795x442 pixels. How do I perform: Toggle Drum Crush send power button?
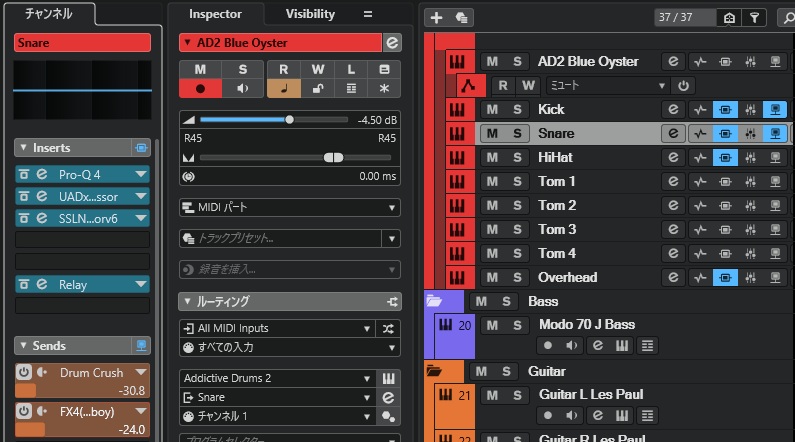point(23,372)
